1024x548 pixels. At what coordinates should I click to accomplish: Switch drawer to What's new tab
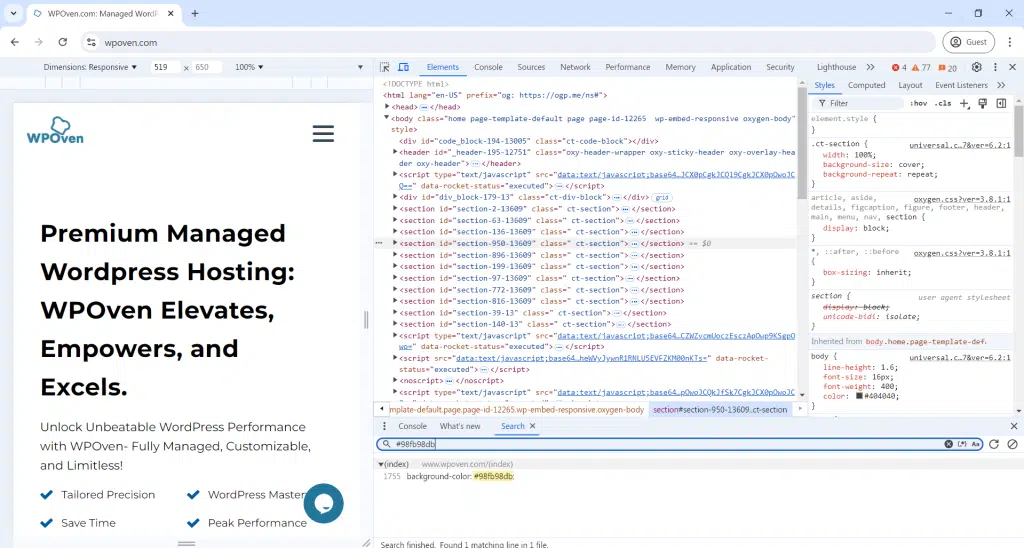(x=460, y=426)
